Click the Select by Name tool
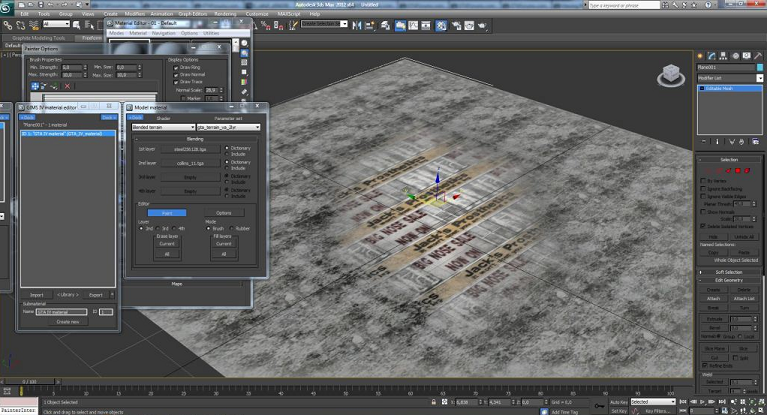Screen dimensions: 767x415 pos(90,24)
